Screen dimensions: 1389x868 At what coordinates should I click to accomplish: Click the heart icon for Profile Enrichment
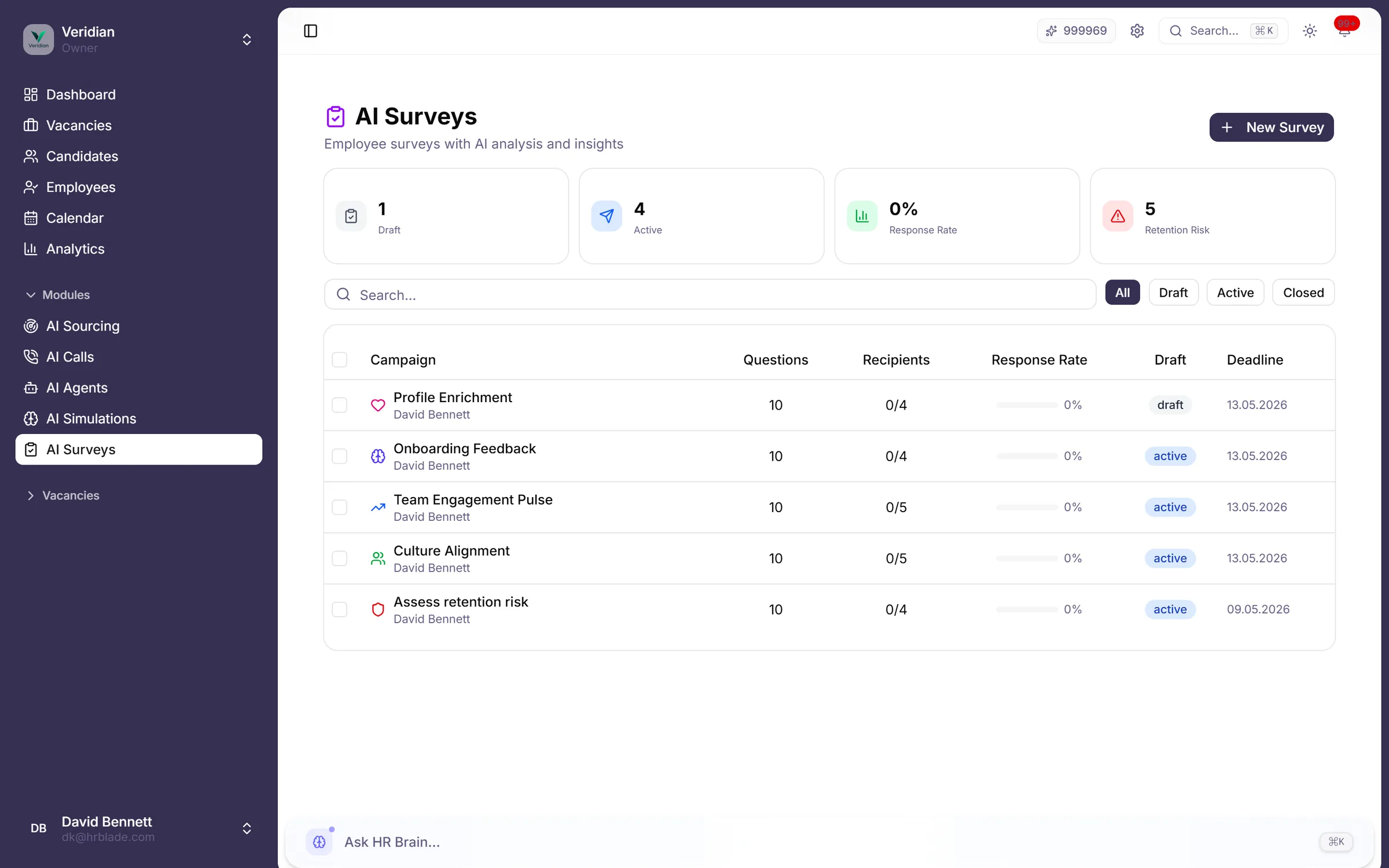tap(378, 405)
